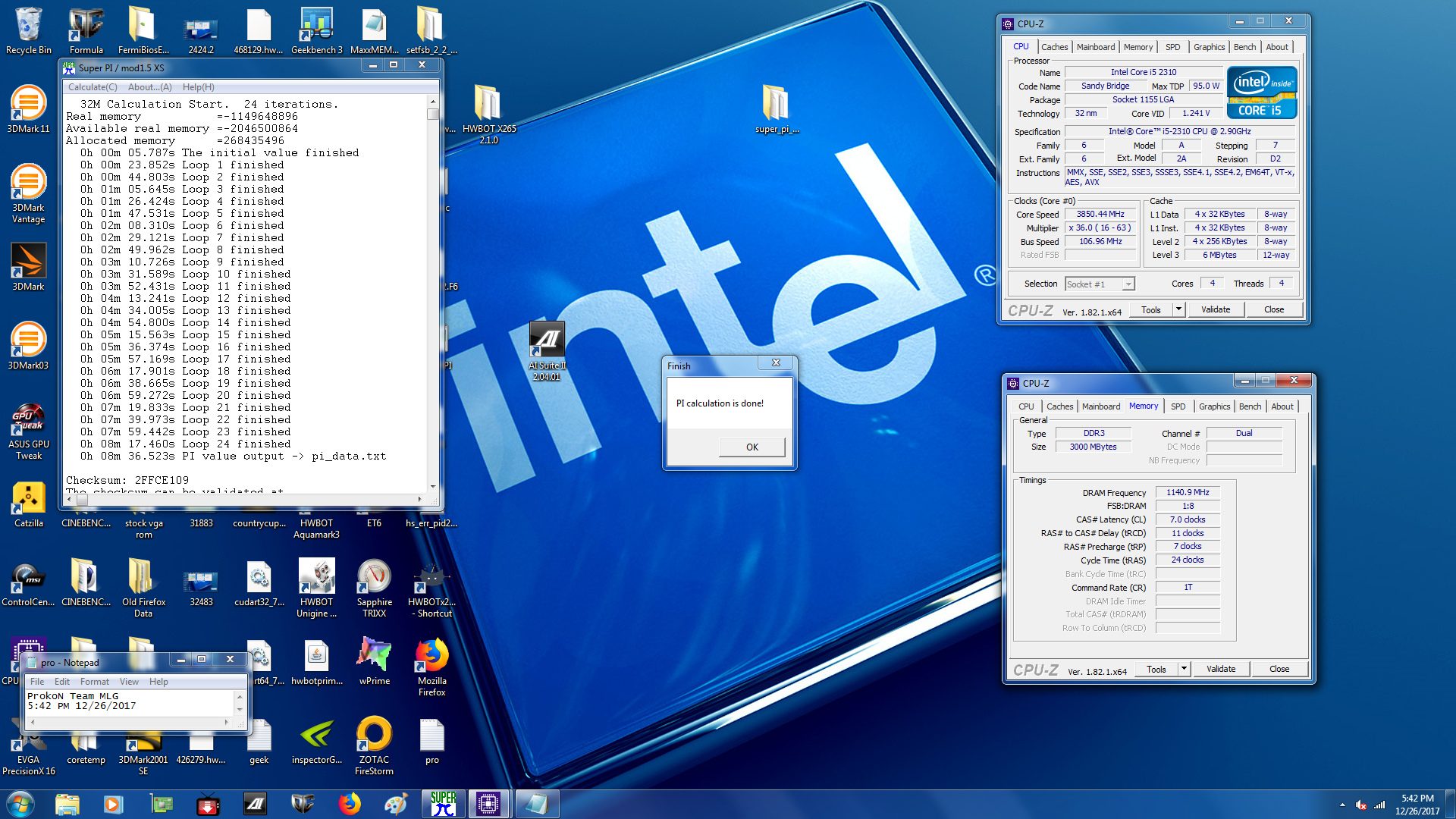1456x819 pixels.
Task: Open the super_pi folder on desktop
Action: coord(777,109)
